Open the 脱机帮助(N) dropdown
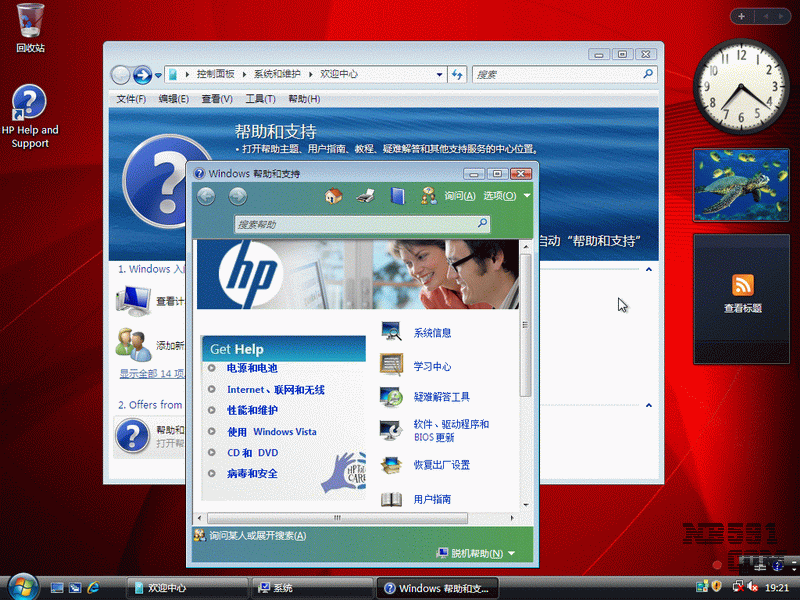This screenshot has height=600, width=800. [476, 553]
